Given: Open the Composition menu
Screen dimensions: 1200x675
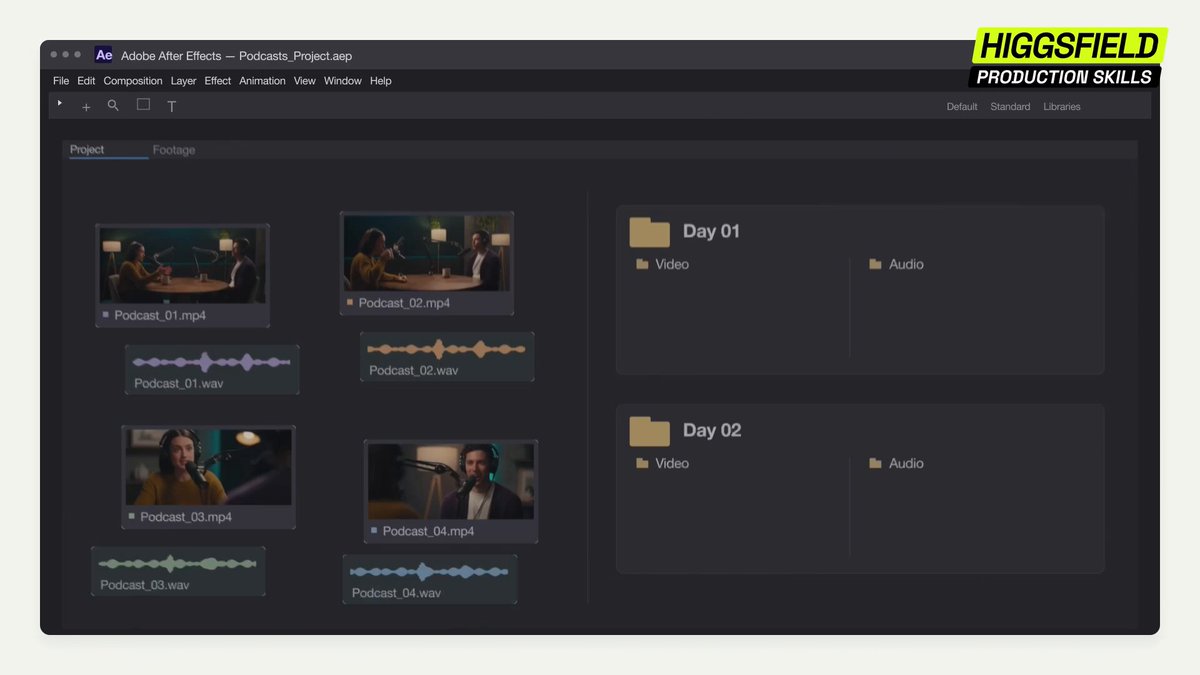Looking at the screenshot, I should tap(133, 81).
